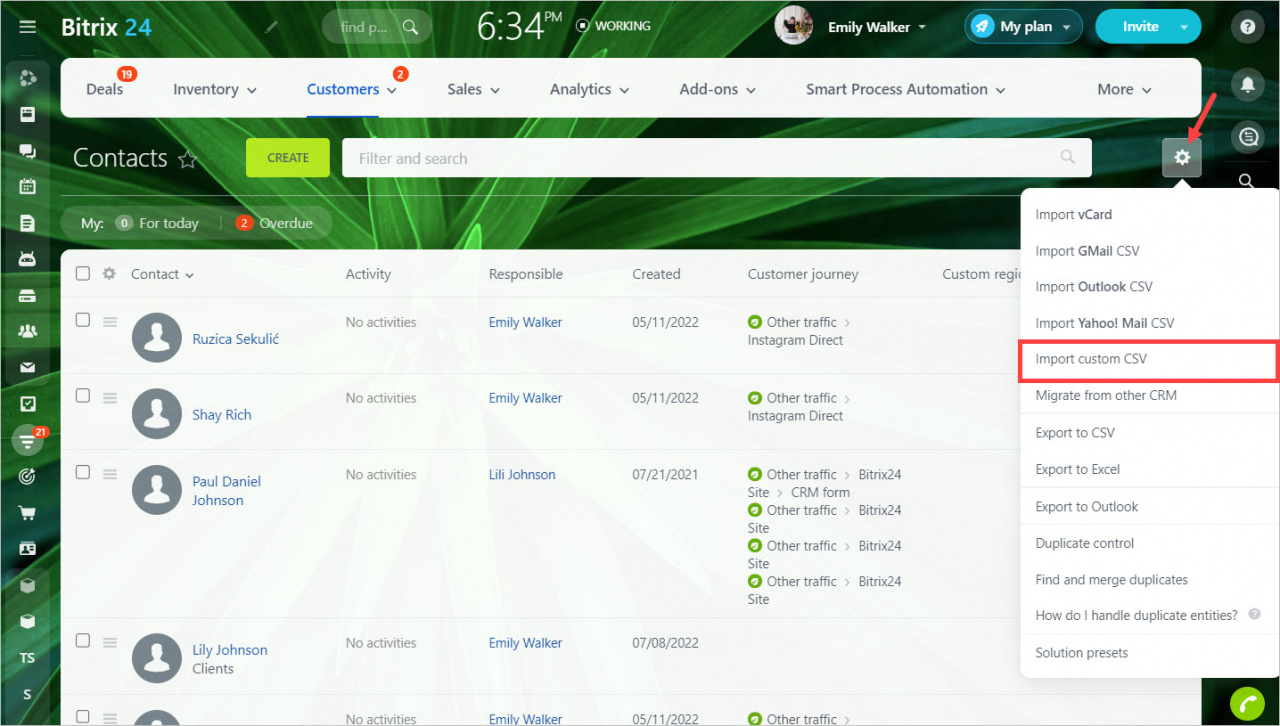
Task: Filter by Overdue counter
Action: tap(274, 223)
